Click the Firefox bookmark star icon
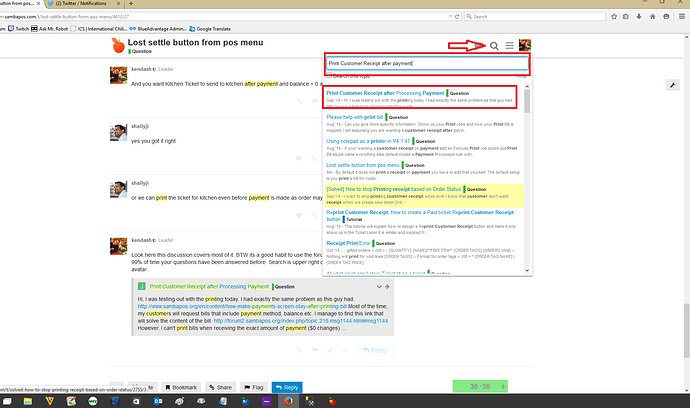The width and height of the screenshot is (690, 408). [x=614, y=16]
